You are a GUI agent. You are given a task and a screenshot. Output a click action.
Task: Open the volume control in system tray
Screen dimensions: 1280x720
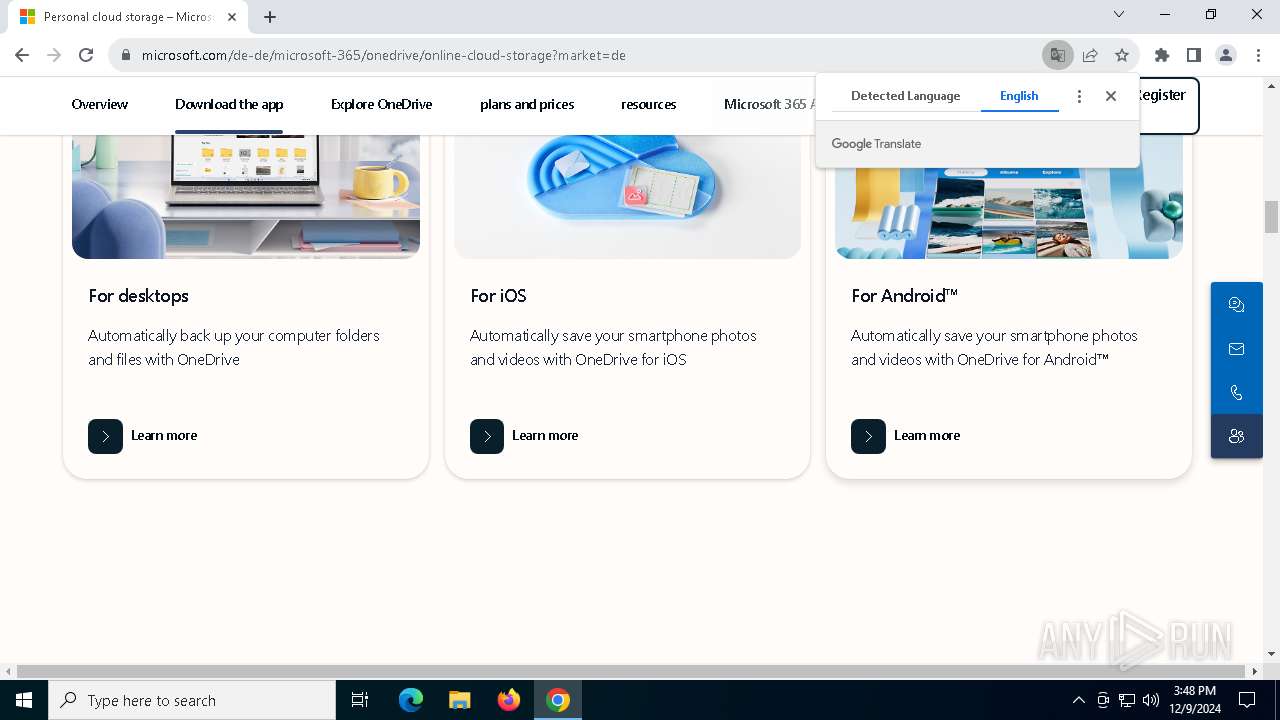(1151, 700)
